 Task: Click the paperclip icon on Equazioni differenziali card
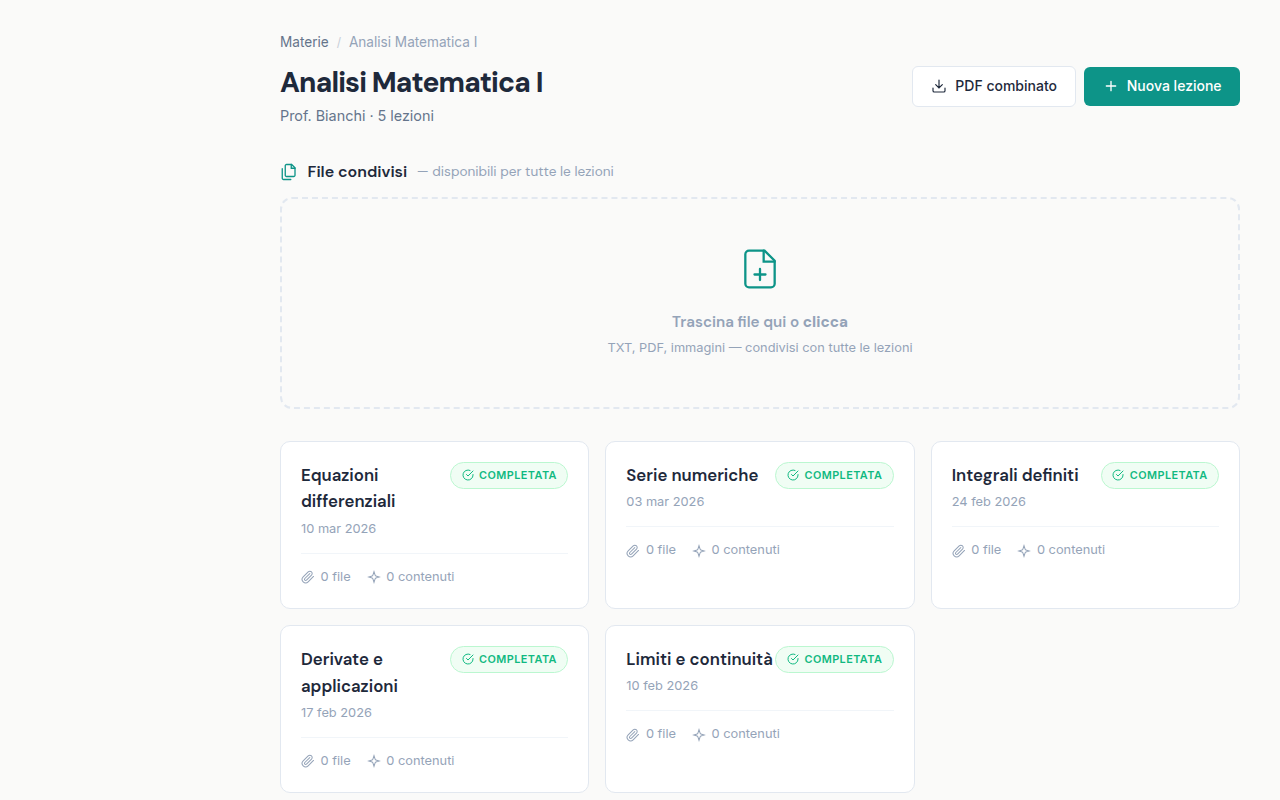(x=307, y=577)
